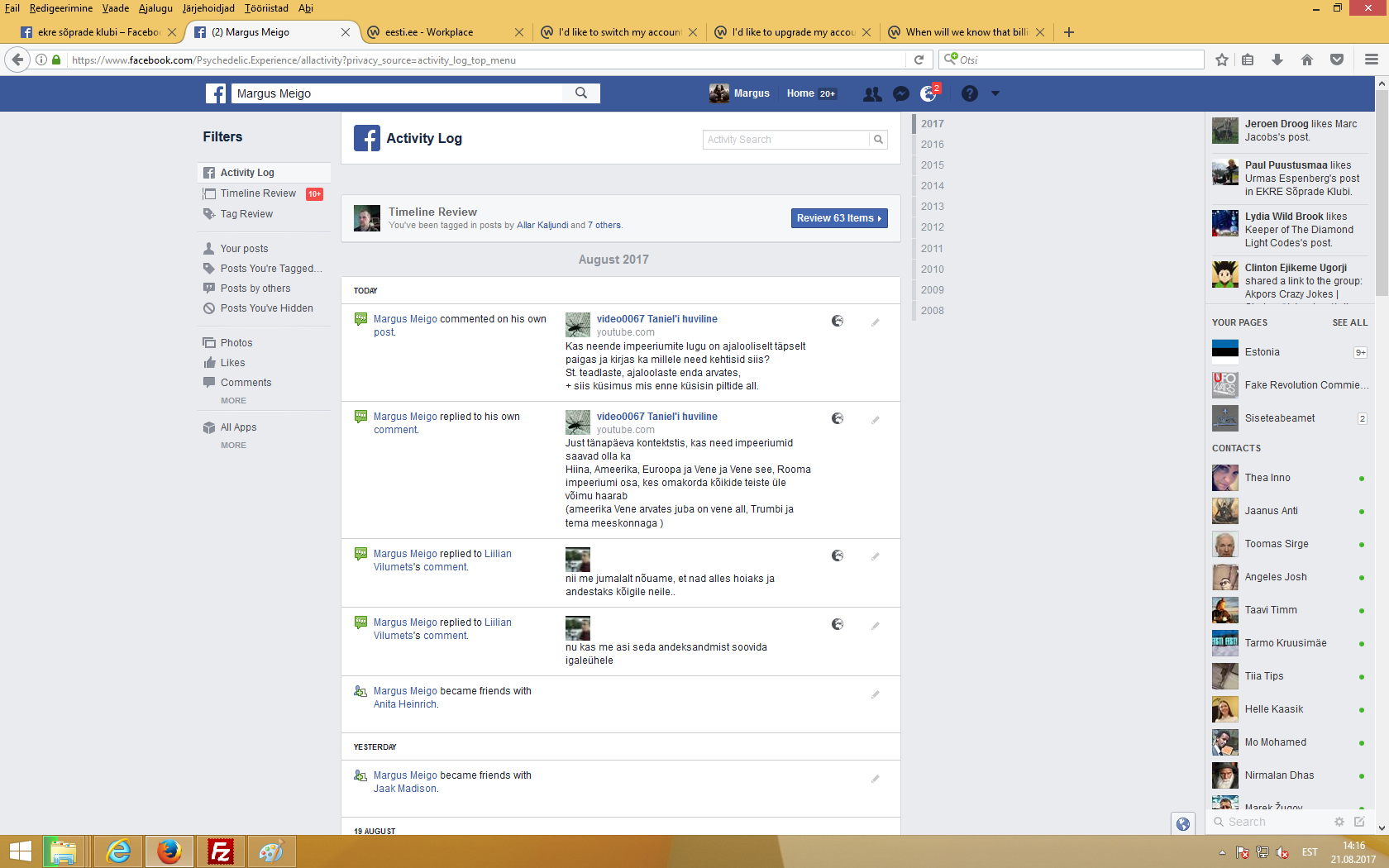
Task: Click the search magnifier button in Facebook header
Action: pyautogui.click(x=581, y=93)
